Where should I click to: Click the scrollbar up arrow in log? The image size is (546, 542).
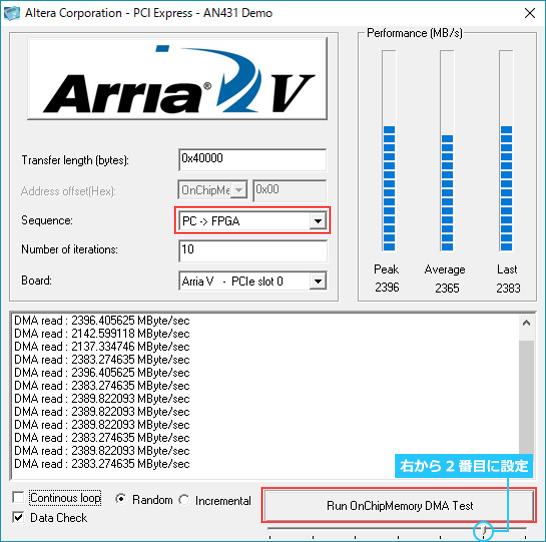click(x=526, y=323)
